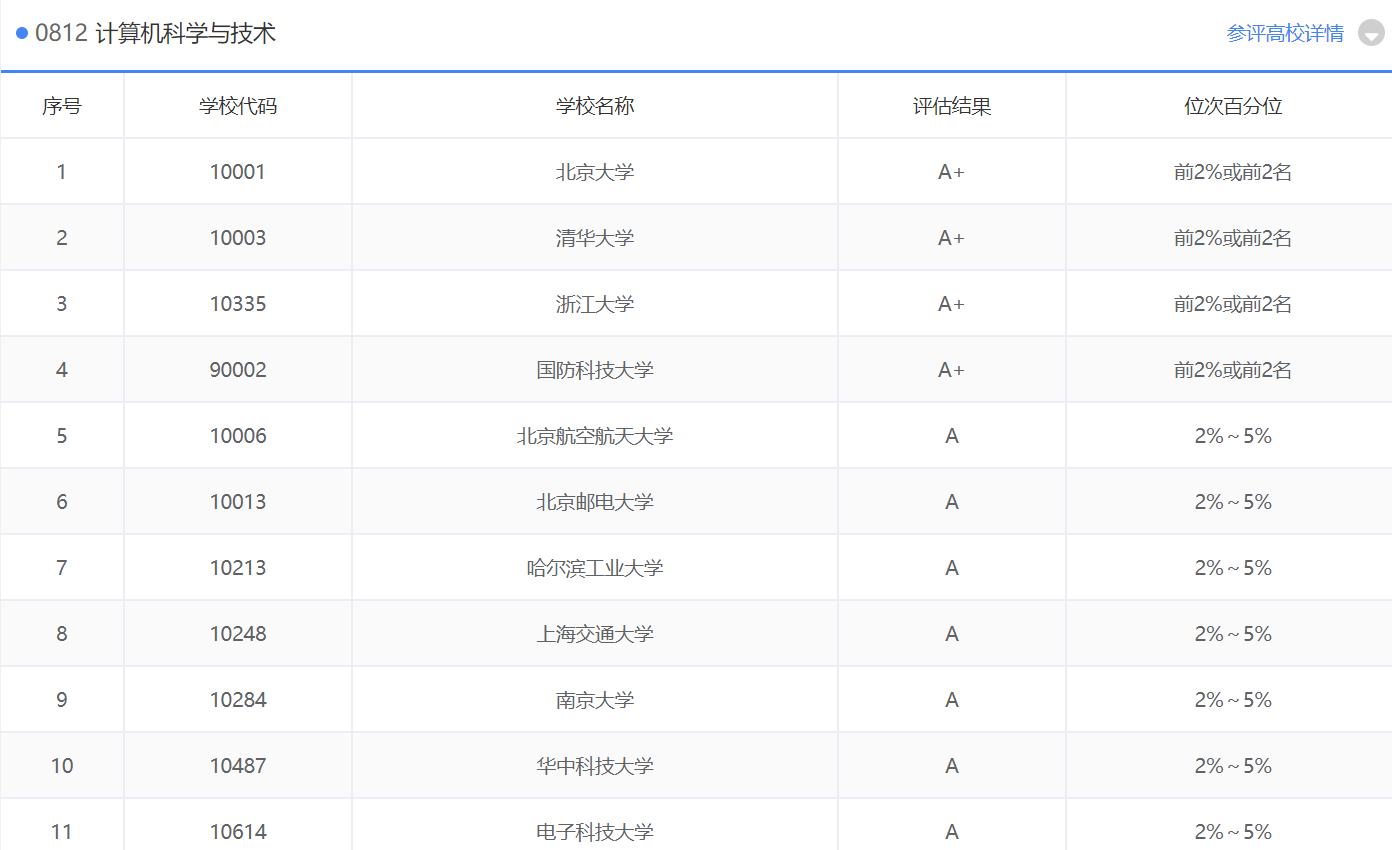Screen dimensions: 1392x850
Task: Select school code 10614
Action: (238, 832)
